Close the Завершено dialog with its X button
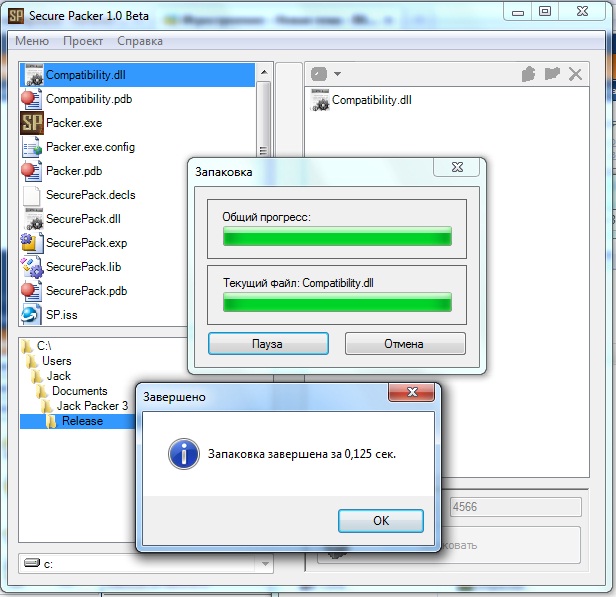 point(411,395)
